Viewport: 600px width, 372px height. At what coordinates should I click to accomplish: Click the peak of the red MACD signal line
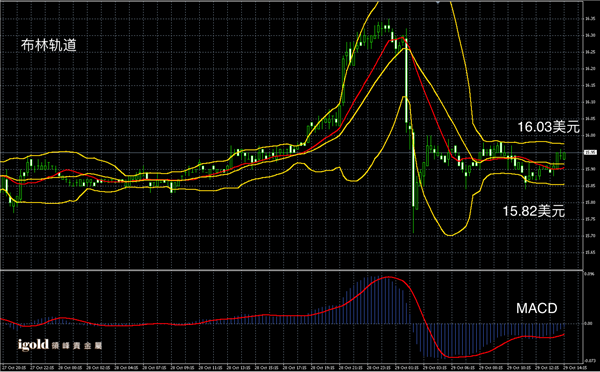coord(388,277)
